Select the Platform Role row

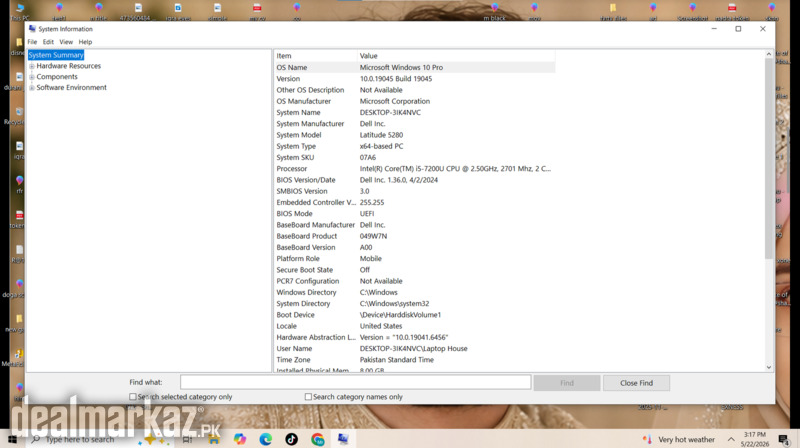[414, 258]
